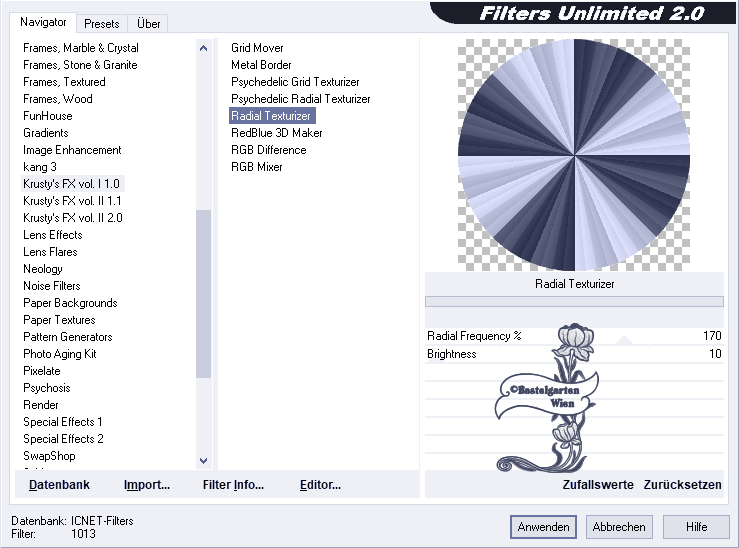Select Photo Aging Kit category

(59, 353)
